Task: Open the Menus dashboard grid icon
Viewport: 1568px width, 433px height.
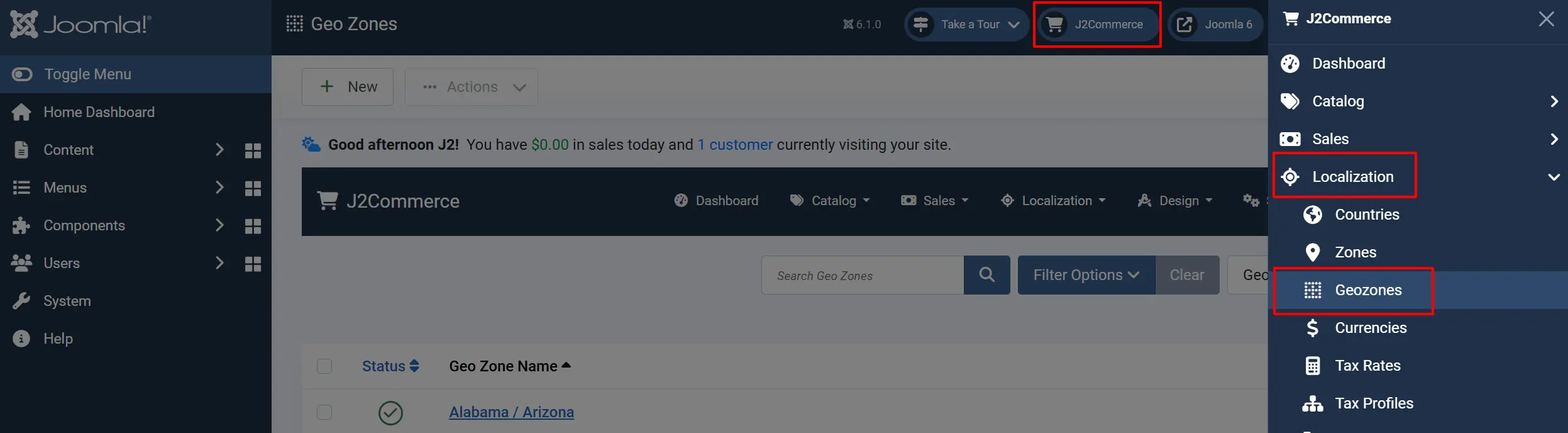Action: (x=253, y=188)
